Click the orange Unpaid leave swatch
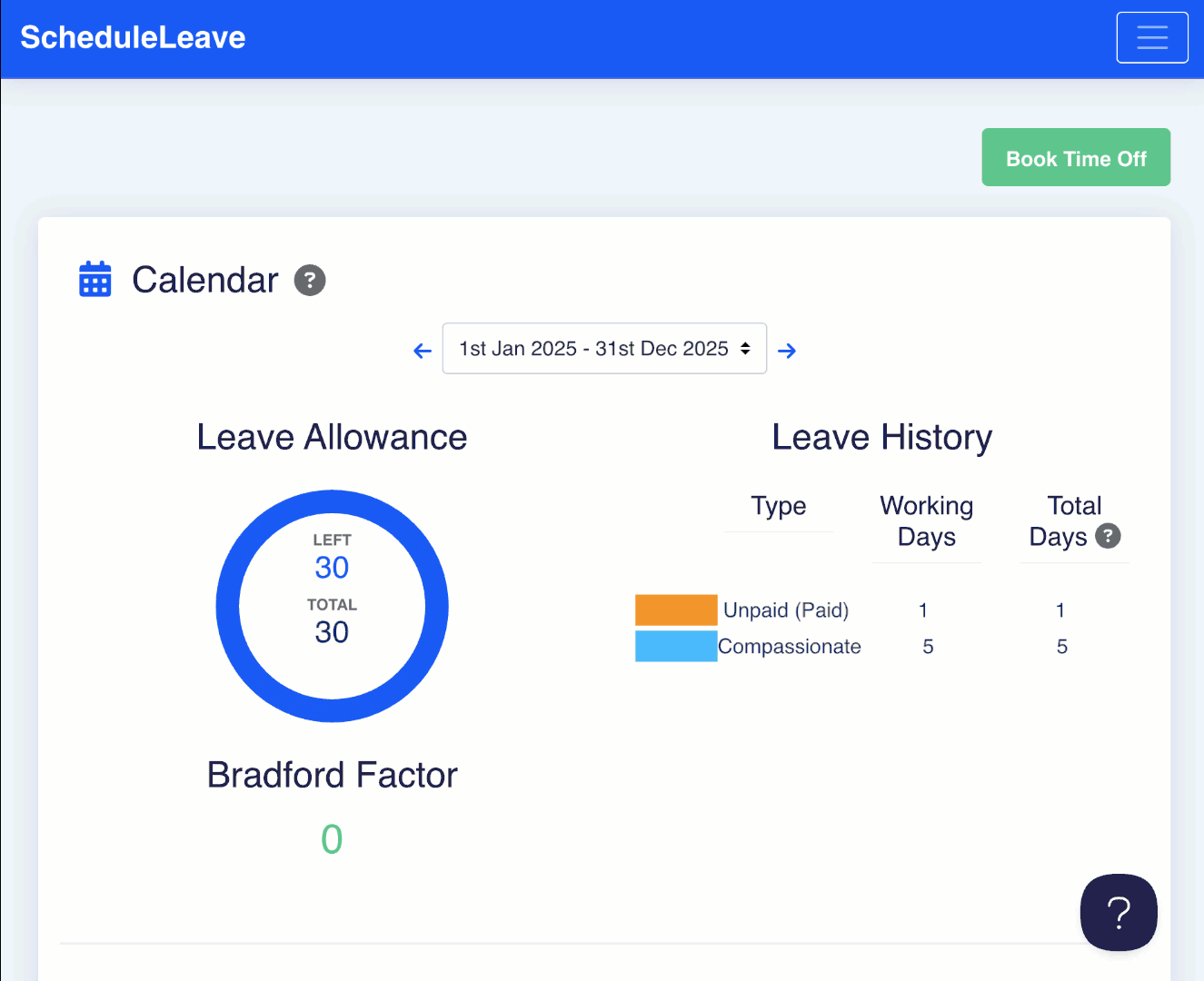The image size is (1204, 981). click(676, 609)
